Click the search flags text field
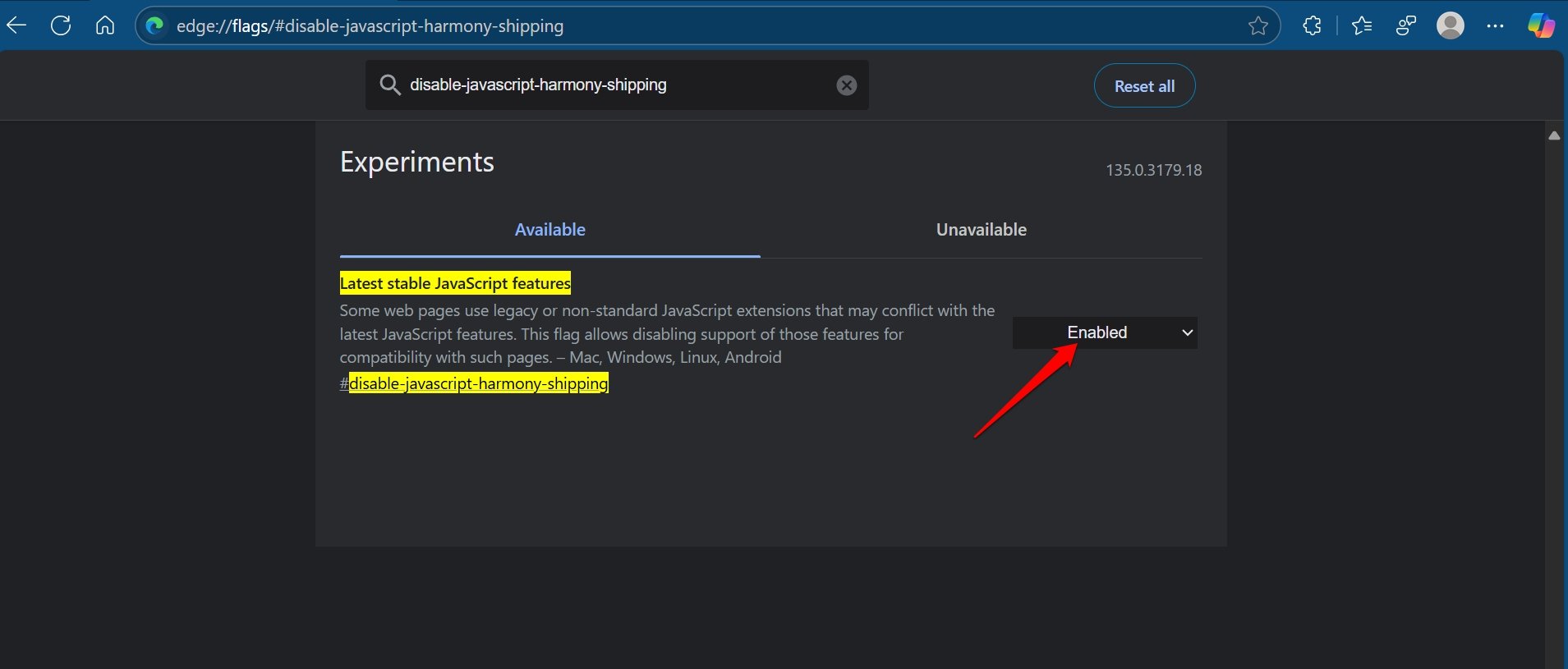Image resolution: width=1568 pixels, height=669 pixels. click(617, 85)
